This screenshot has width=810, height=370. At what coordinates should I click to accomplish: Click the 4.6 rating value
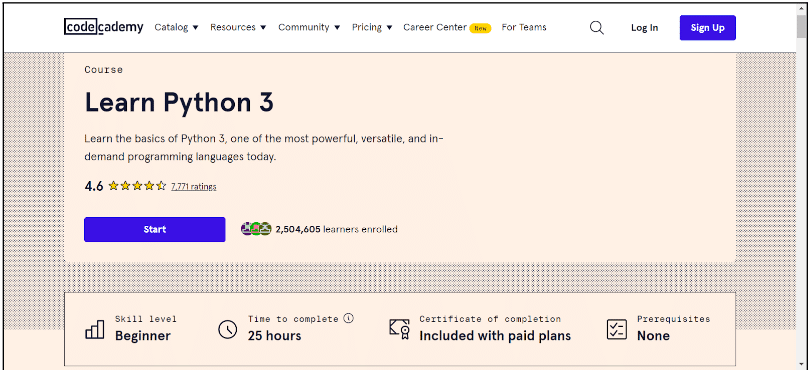[94, 186]
